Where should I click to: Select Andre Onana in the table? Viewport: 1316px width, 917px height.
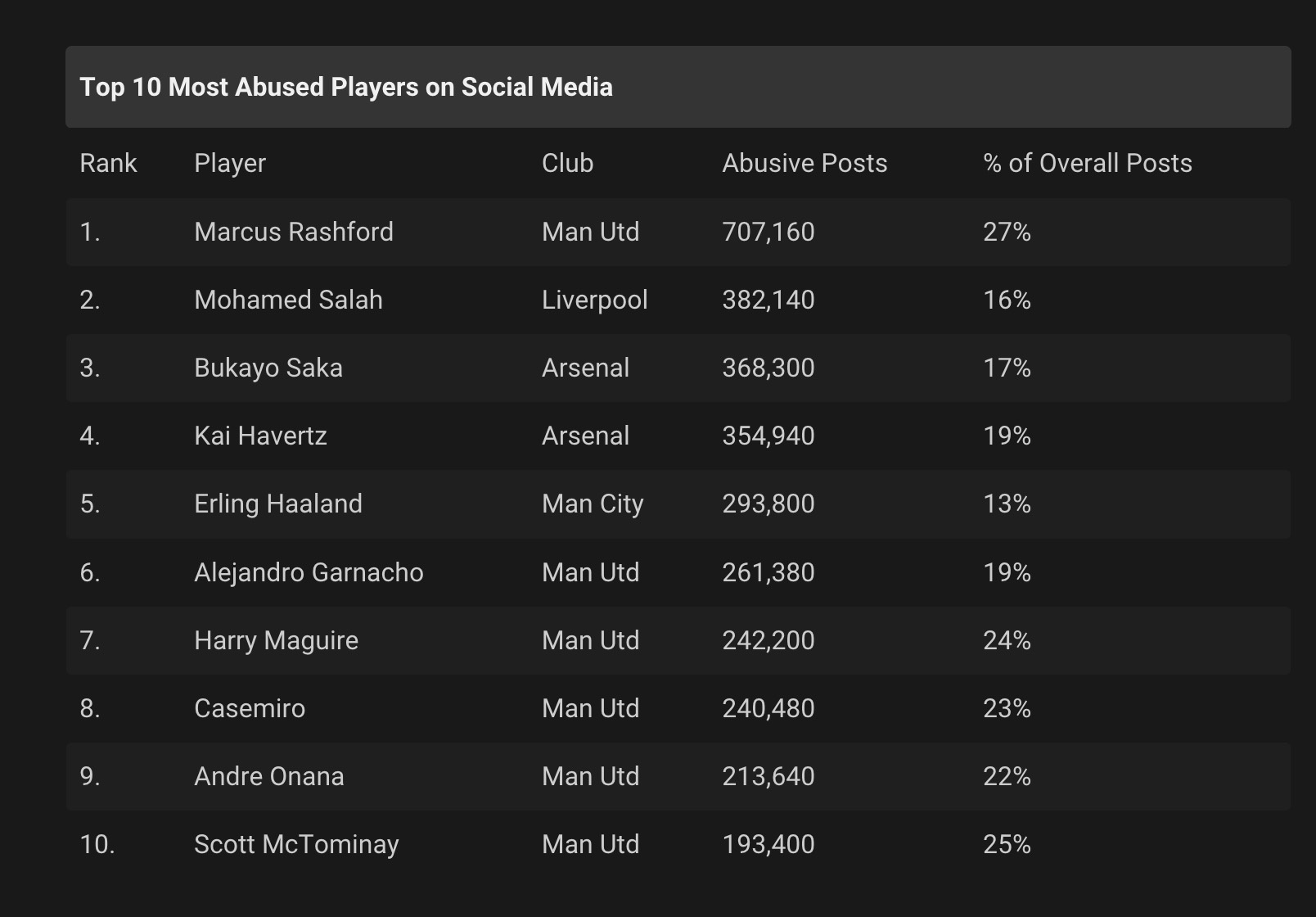tap(268, 776)
